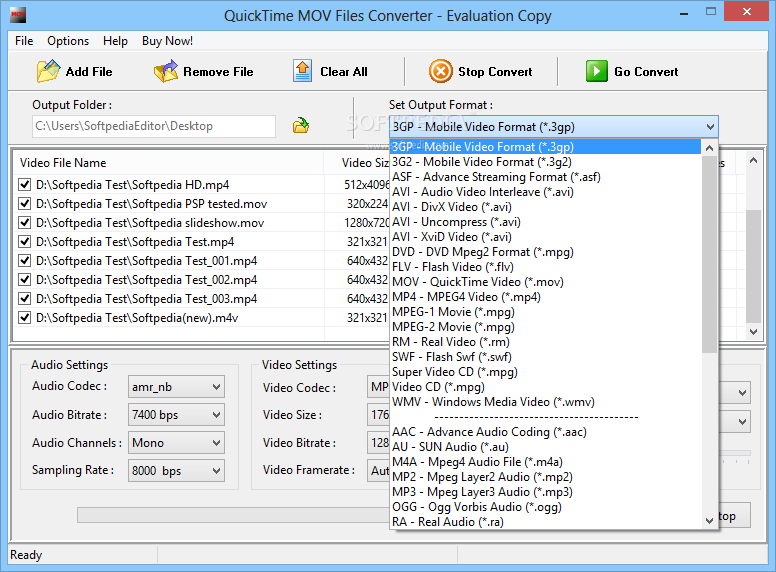Pick MPEG-1 Movie format

(x=546, y=312)
